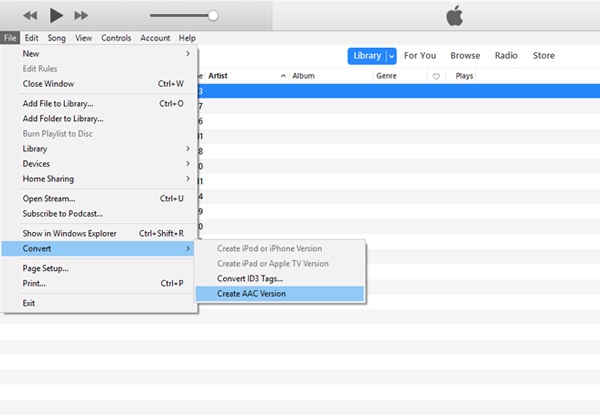Screen dimensions: 600x416
Task: Choose Open Stream
Action: (x=99, y=198)
